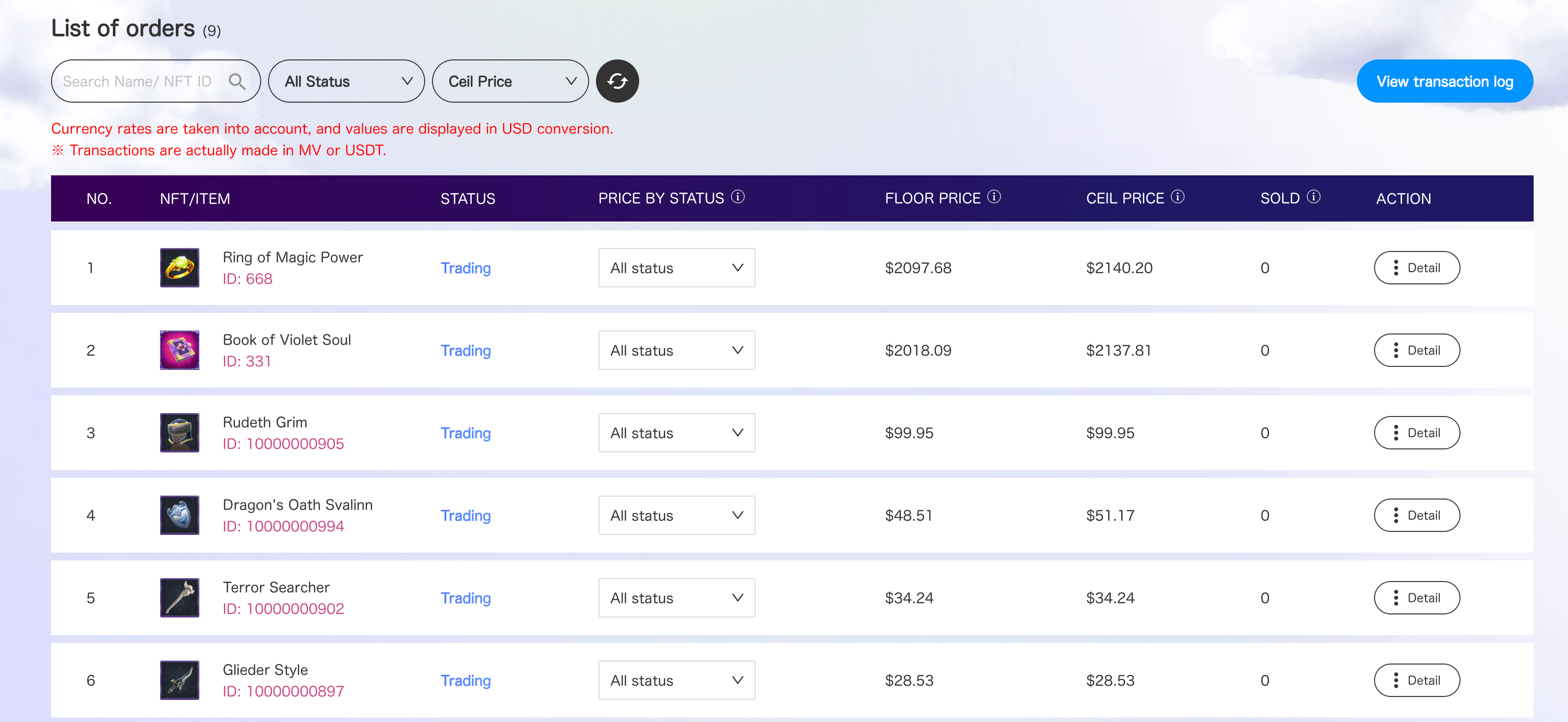The width and height of the screenshot is (1568, 722).
Task: Click Trading status link for Rudeth Grim
Action: pos(465,433)
